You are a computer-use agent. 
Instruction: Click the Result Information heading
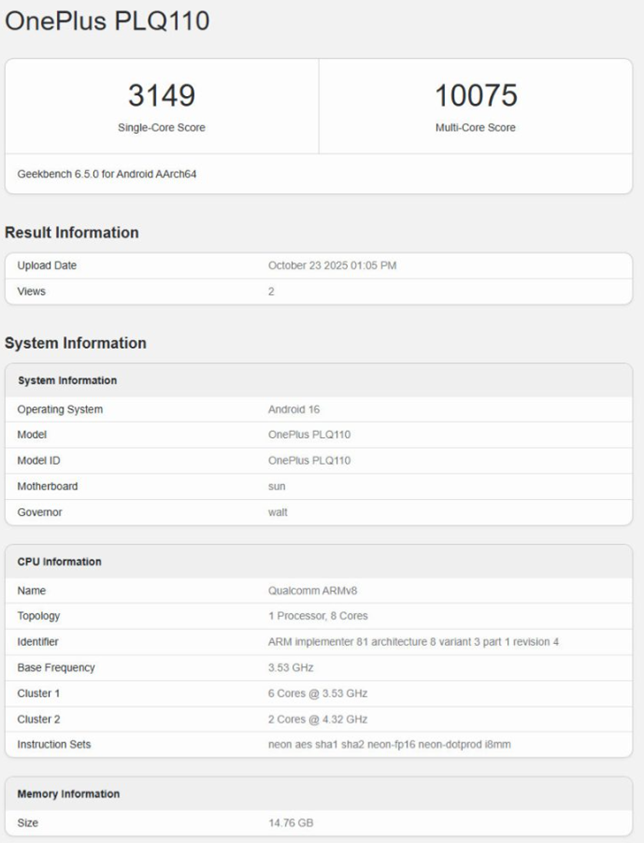pyautogui.click(x=72, y=233)
